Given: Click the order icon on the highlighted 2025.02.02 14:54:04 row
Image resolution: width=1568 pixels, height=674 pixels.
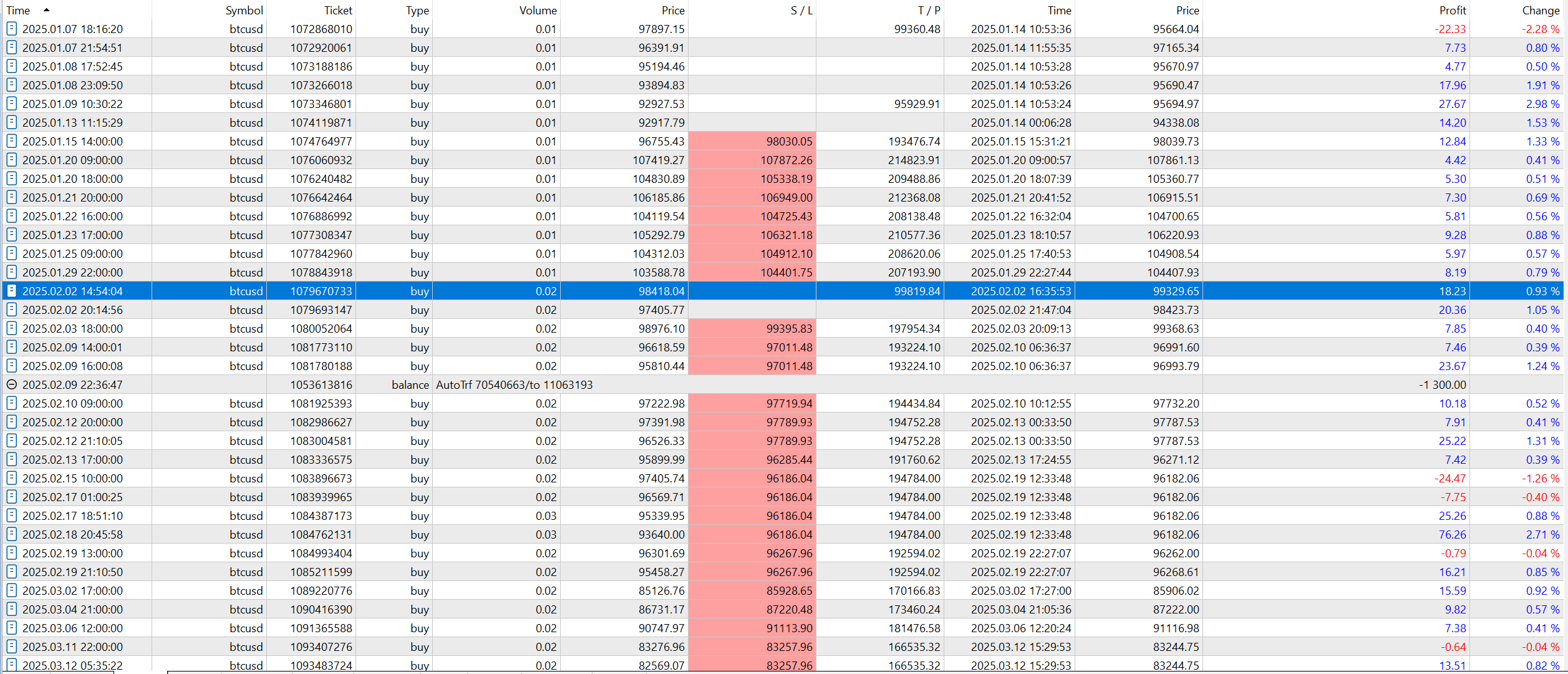Looking at the screenshot, I should click(x=11, y=291).
